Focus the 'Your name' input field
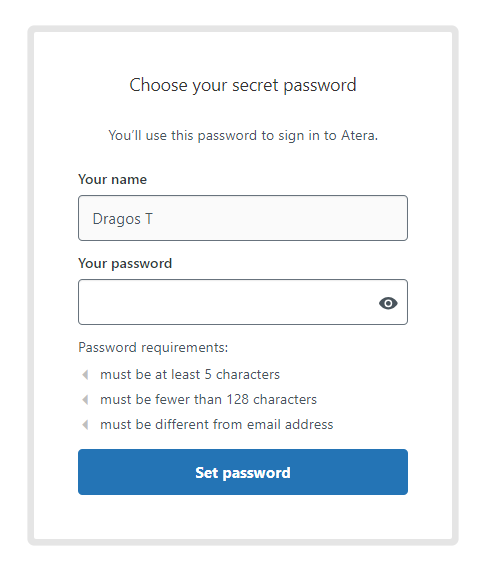This screenshot has height=575, width=486. (243, 218)
